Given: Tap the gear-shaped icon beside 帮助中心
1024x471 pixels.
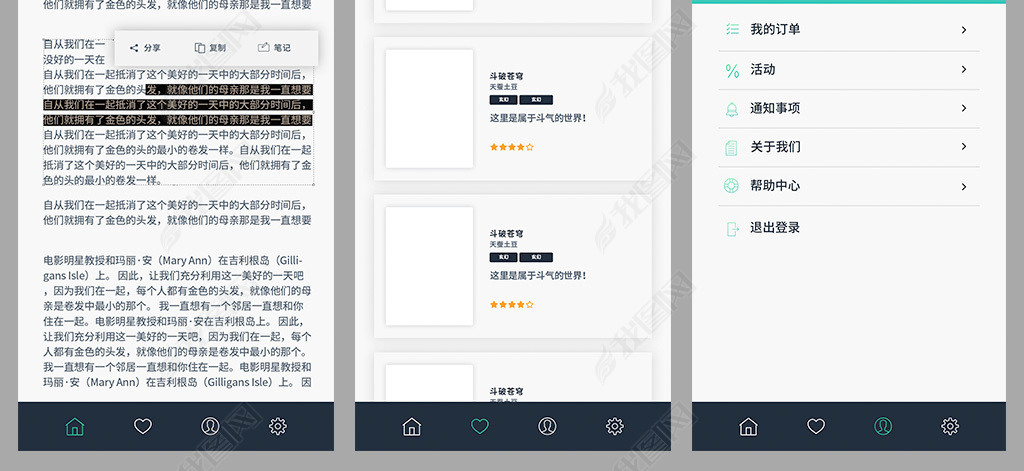Looking at the screenshot, I should 732,186.
